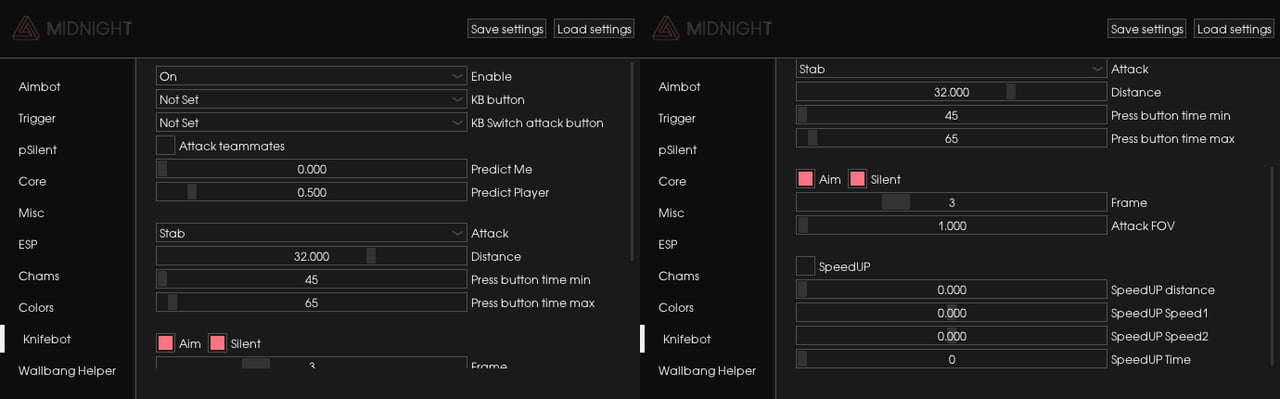The height and width of the screenshot is (399, 1280).
Task: Expand the Attack dropdown in the right window
Action: coord(951,69)
